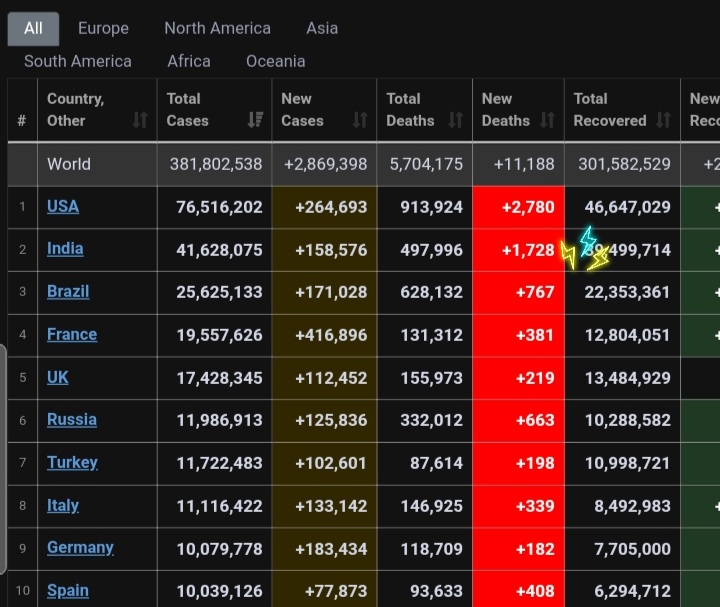The image size is (720, 607).
Task: Open the Brazil country link
Action: click(x=68, y=291)
